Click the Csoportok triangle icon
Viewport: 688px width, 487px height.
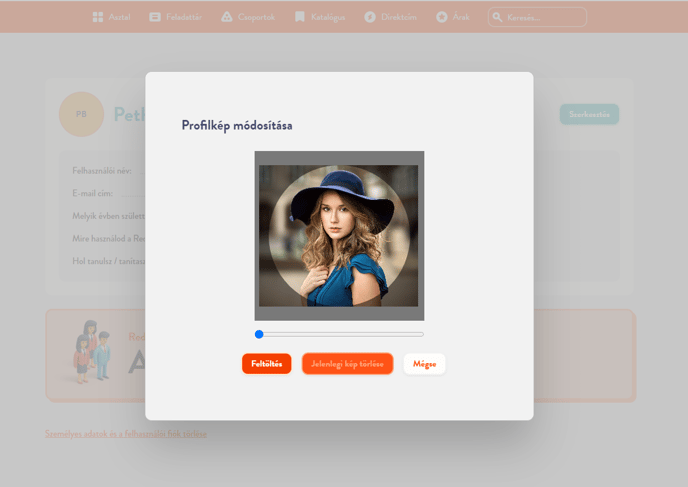pyautogui.click(x=227, y=17)
